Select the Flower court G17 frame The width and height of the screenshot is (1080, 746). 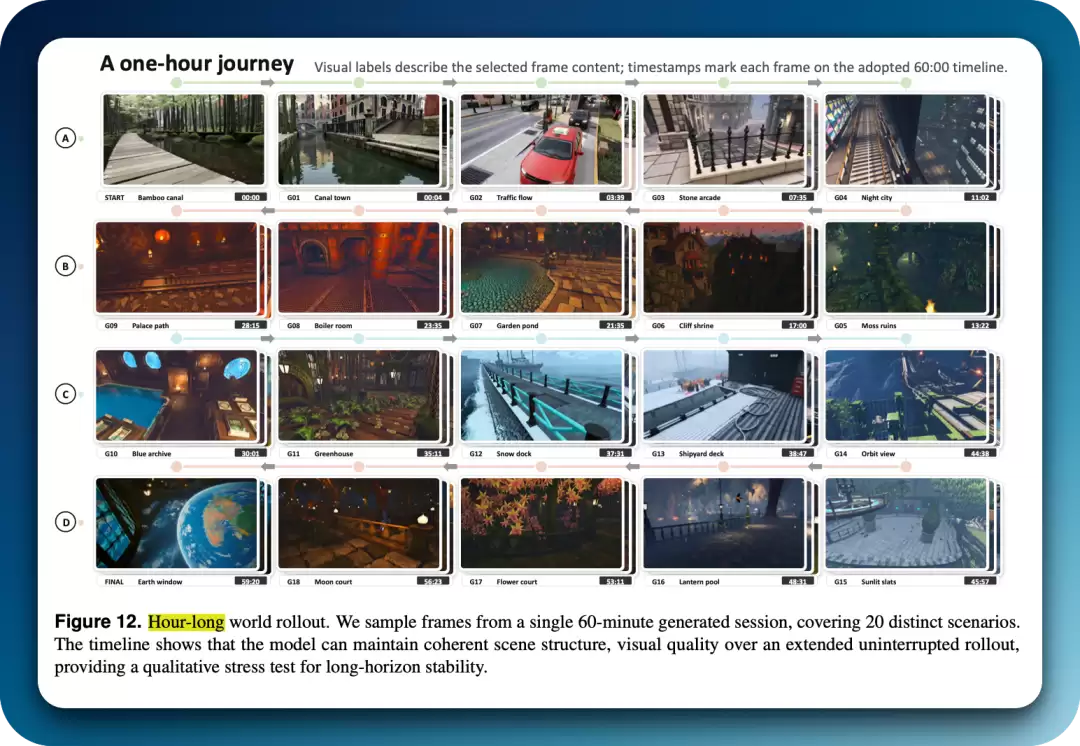[541, 524]
